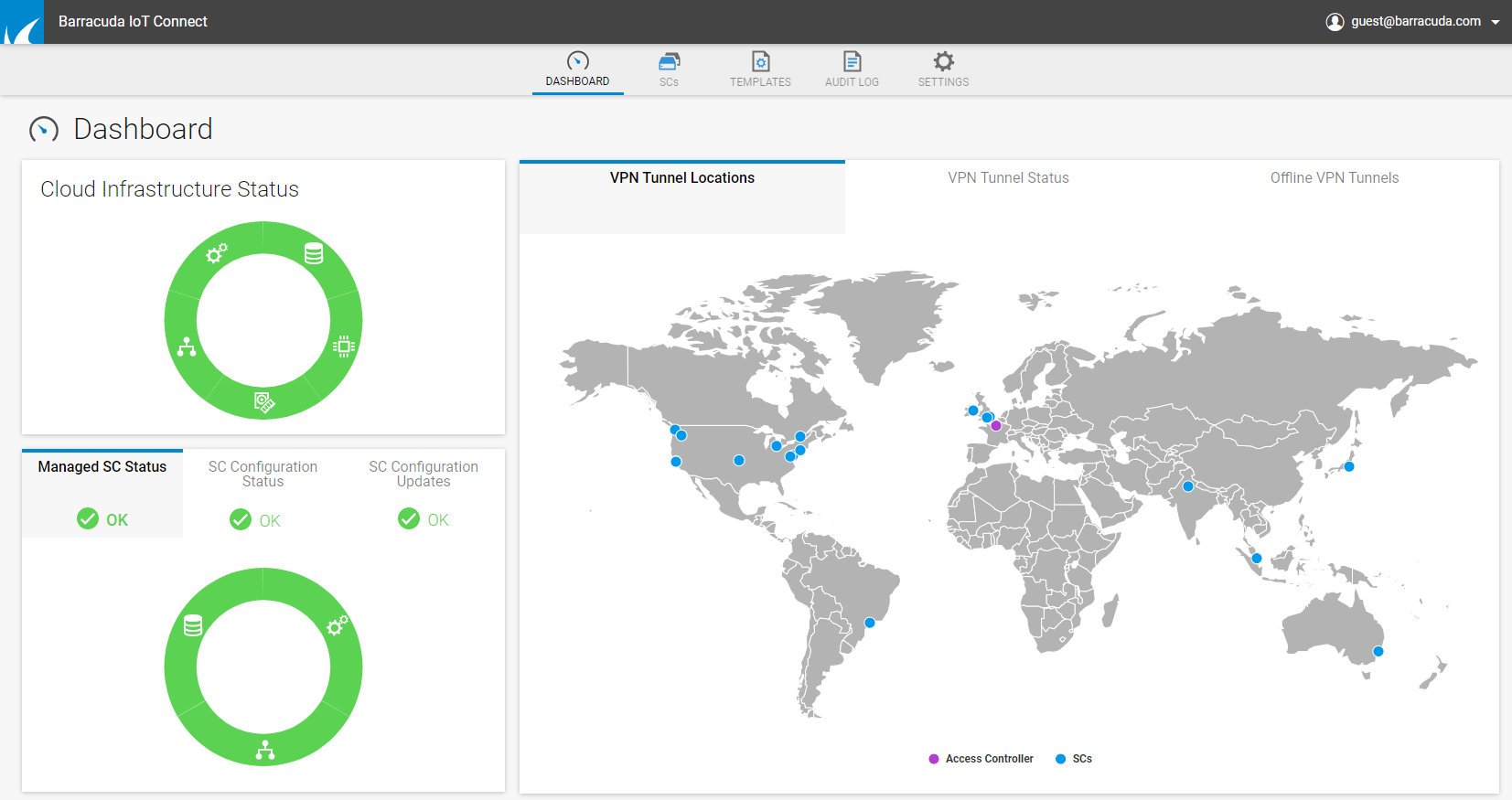
Task: Click the SC marker in southeast Australia
Action: click(x=1378, y=652)
